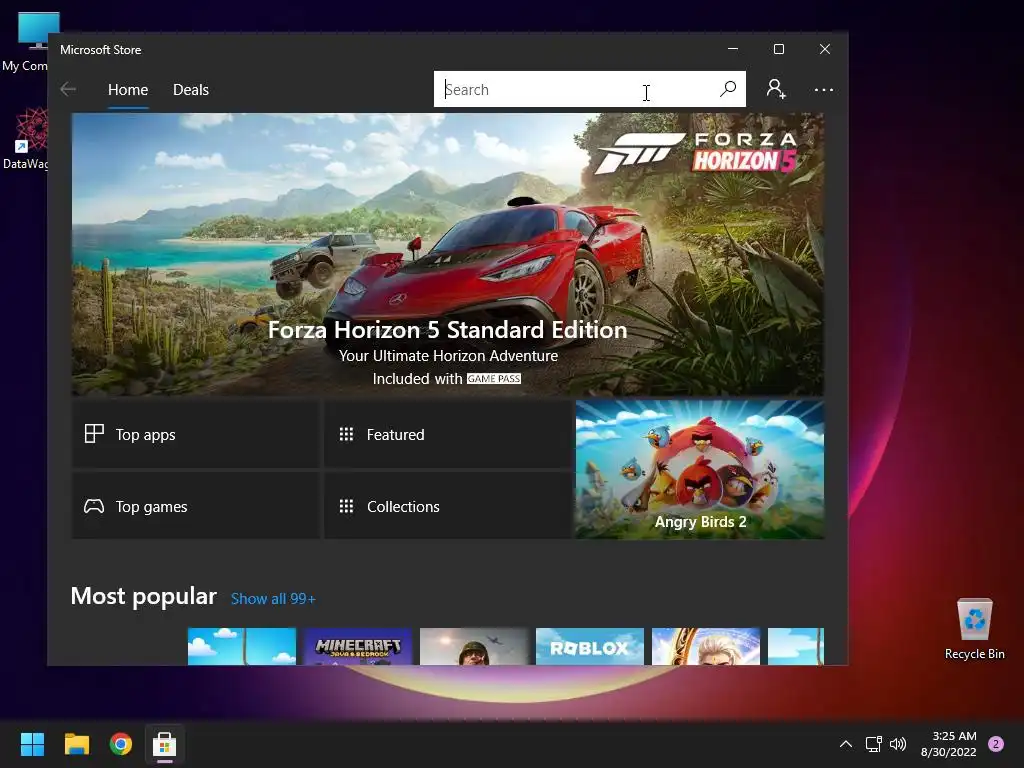
Task: Click the Collections dots grid icon
Action: 346,506
